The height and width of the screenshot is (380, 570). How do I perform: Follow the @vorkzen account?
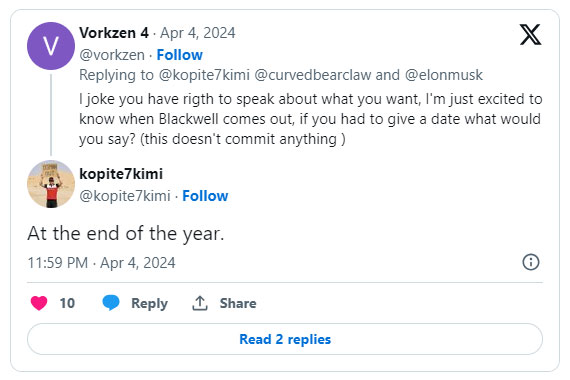180,55
